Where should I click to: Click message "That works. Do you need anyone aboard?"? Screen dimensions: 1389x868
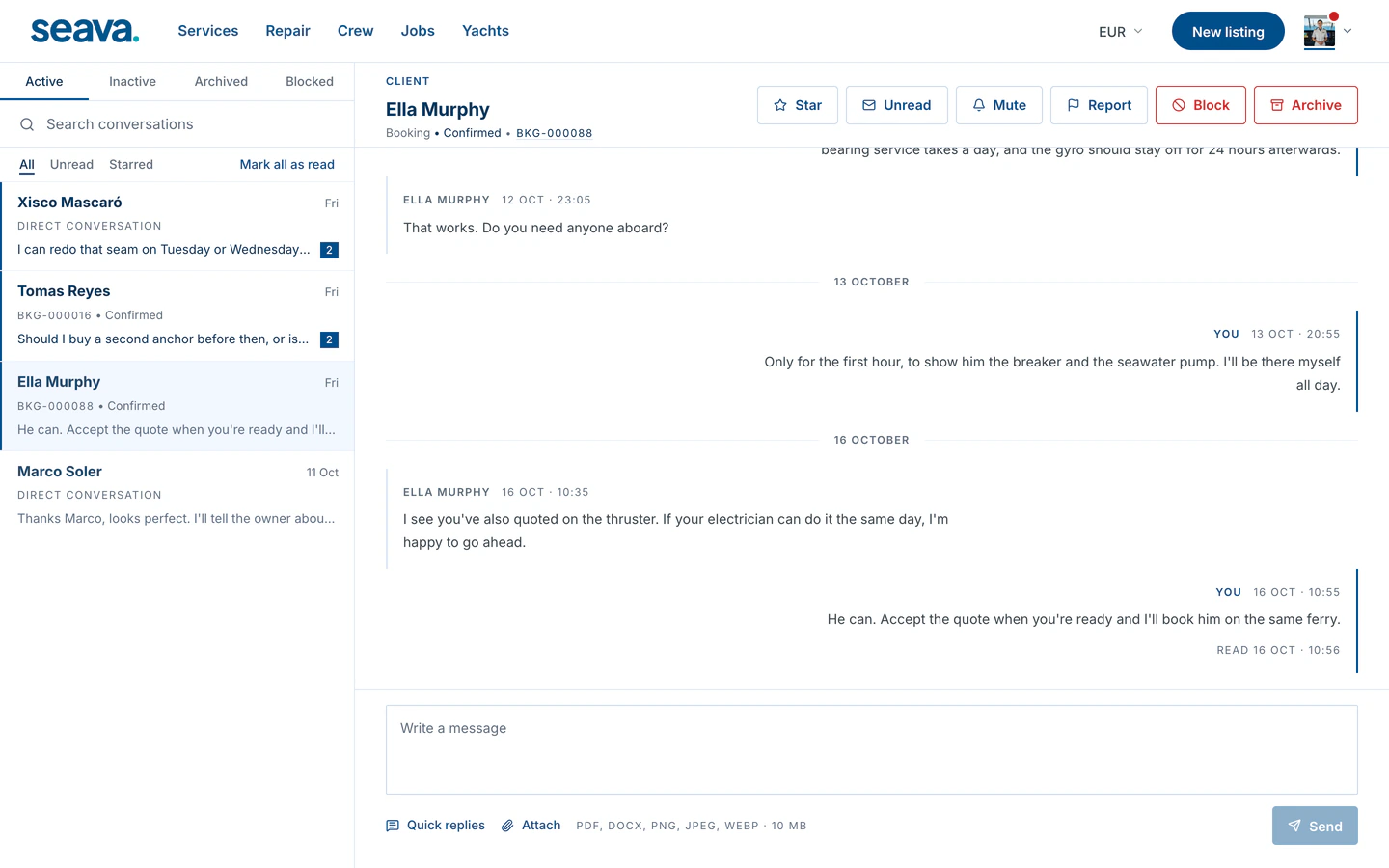[535, 229]
